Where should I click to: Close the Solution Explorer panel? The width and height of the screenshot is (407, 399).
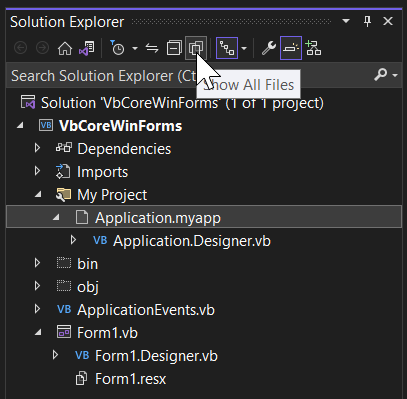(388, 21)
